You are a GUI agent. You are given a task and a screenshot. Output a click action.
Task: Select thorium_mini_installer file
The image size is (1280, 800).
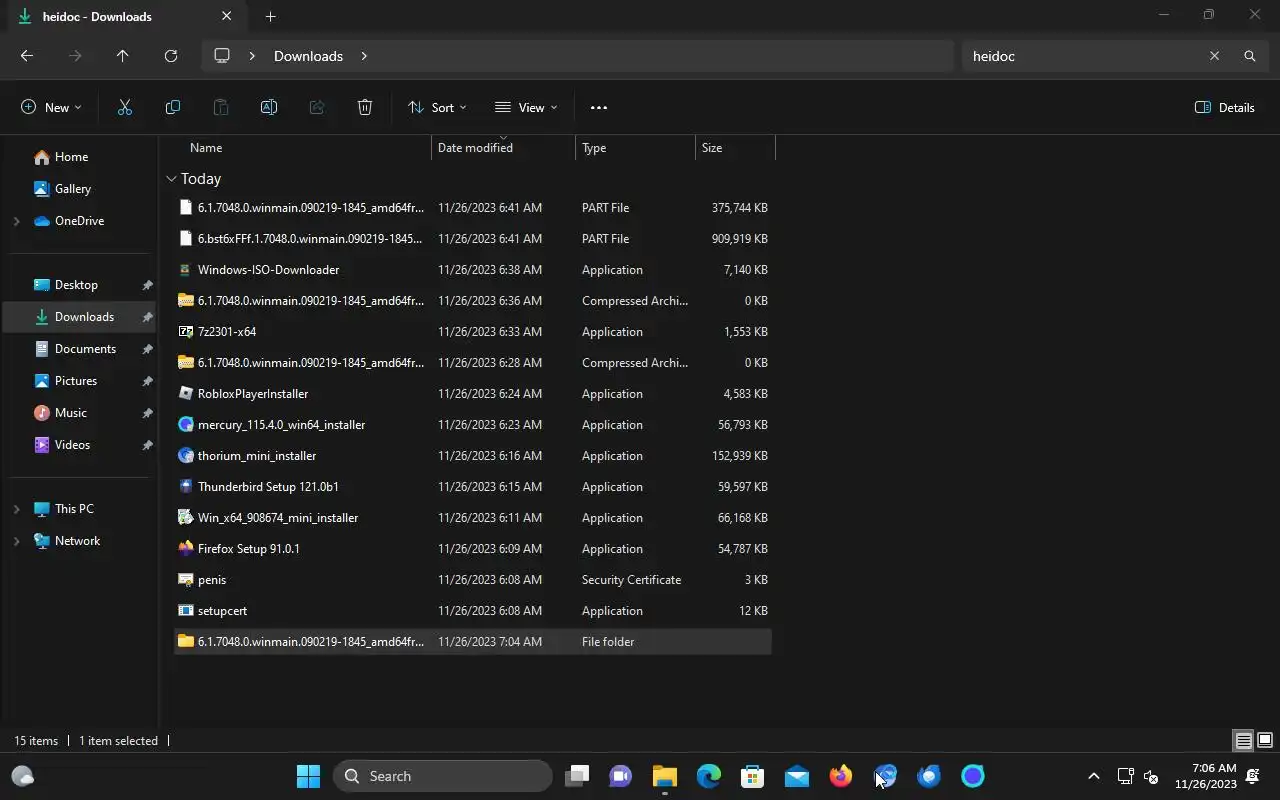(472, 456)
